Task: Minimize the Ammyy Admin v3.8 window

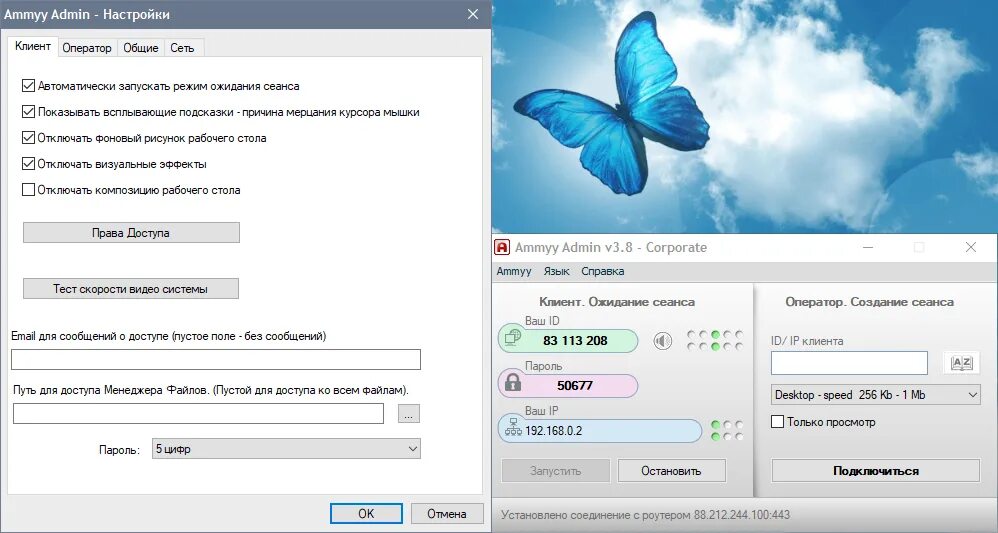Action: coord(868,247)
